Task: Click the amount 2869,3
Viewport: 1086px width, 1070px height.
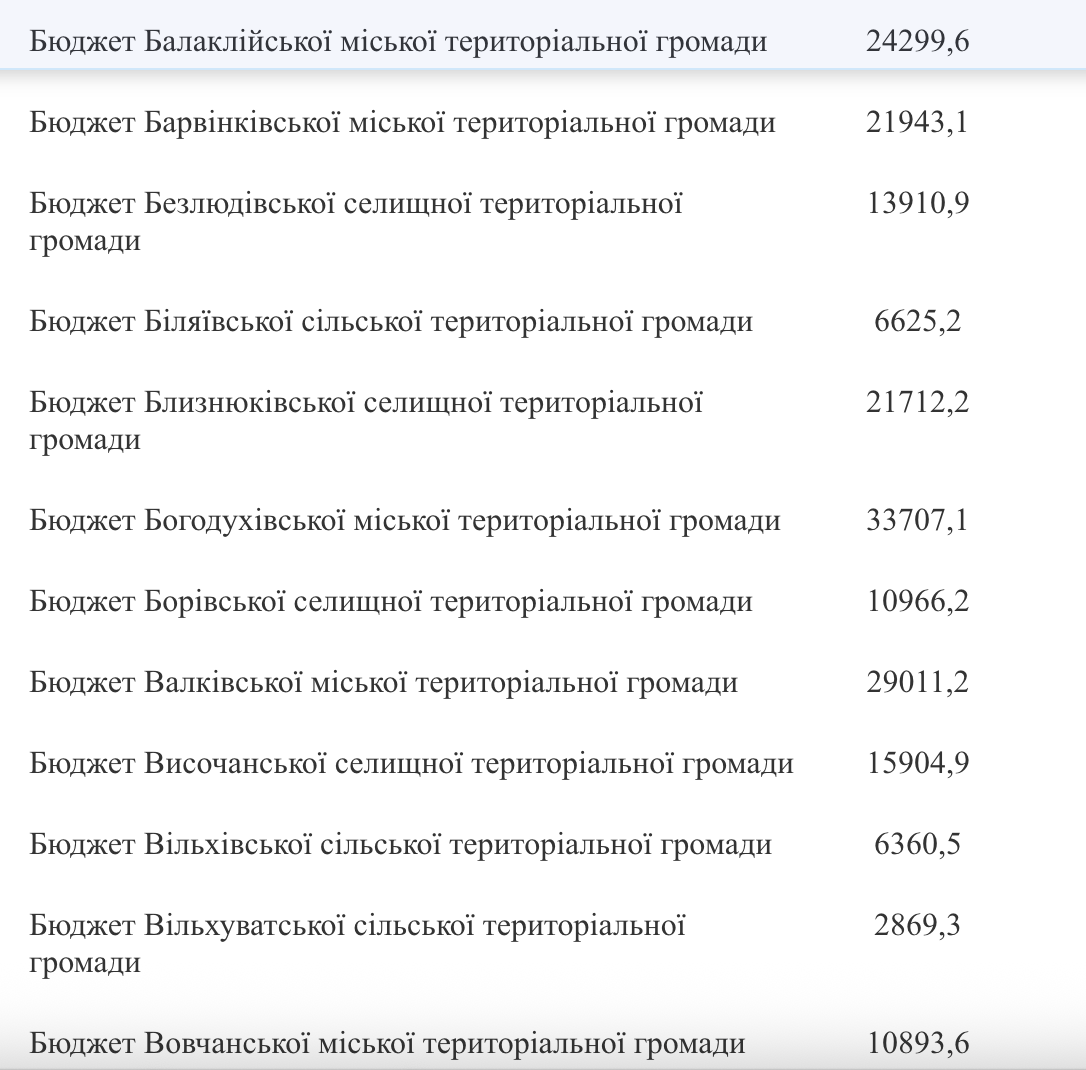Action: pyautogui.click(x=917, y=925)
